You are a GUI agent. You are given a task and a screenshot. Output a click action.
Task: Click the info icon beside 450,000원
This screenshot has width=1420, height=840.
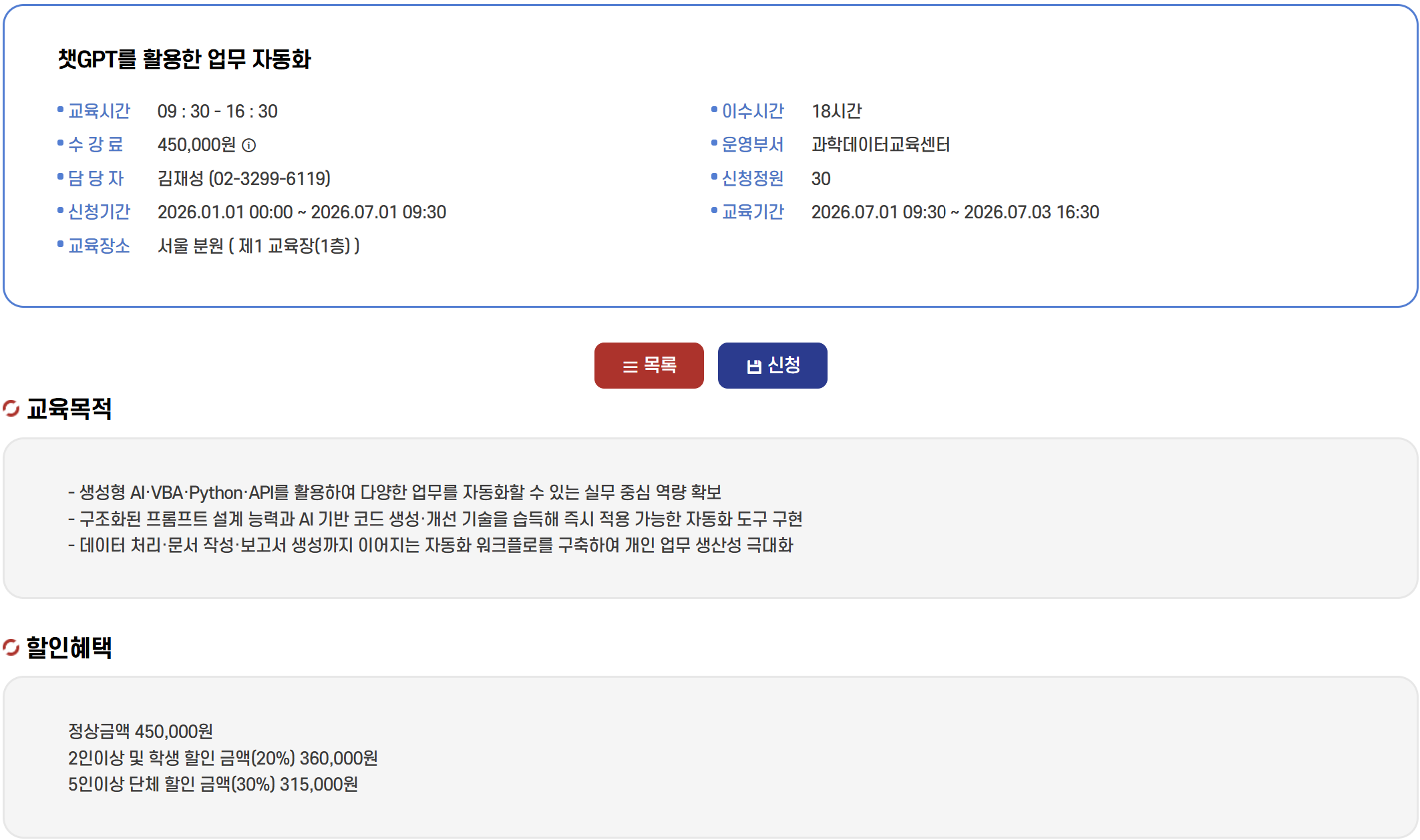coord(249,146)
